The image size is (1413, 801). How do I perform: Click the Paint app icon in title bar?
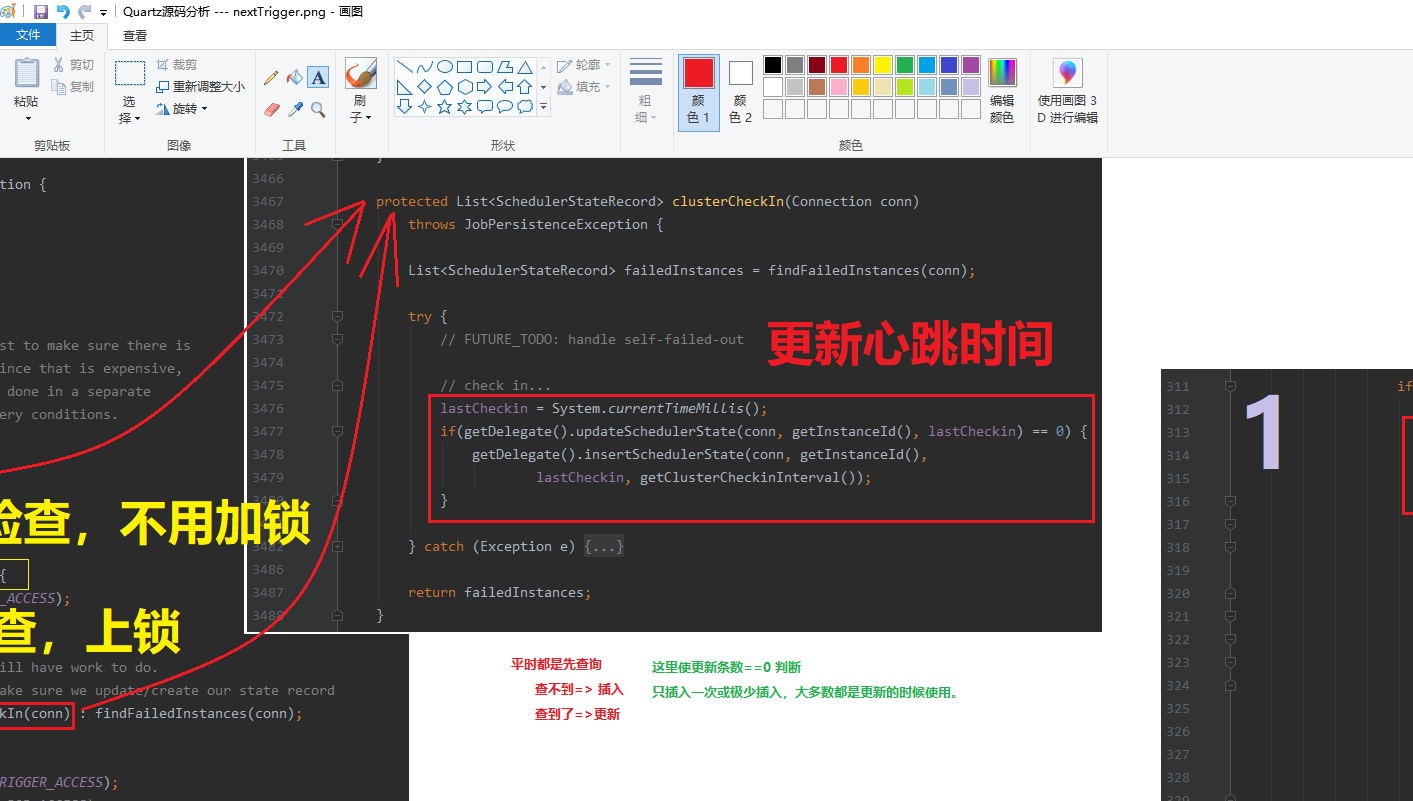[x=9, y=12]
